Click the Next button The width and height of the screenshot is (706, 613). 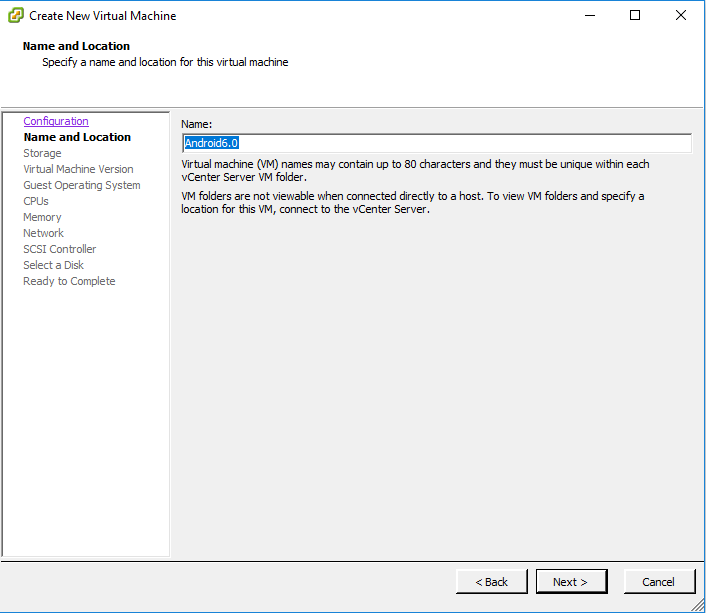point(571,581)
